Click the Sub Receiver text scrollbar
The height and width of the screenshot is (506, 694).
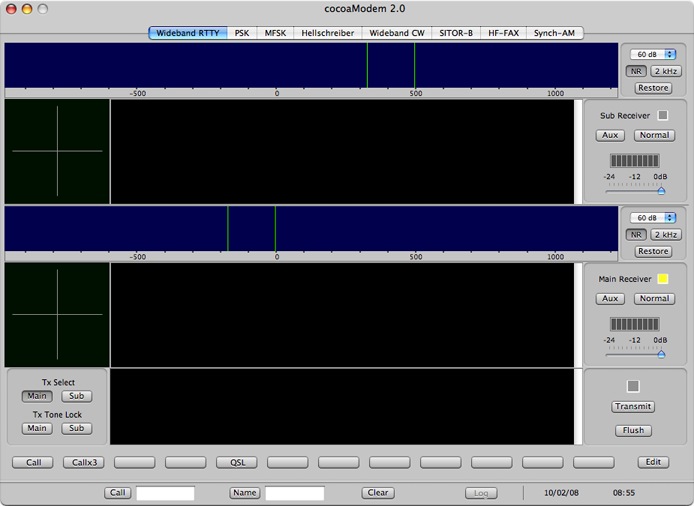click(578, 151)
